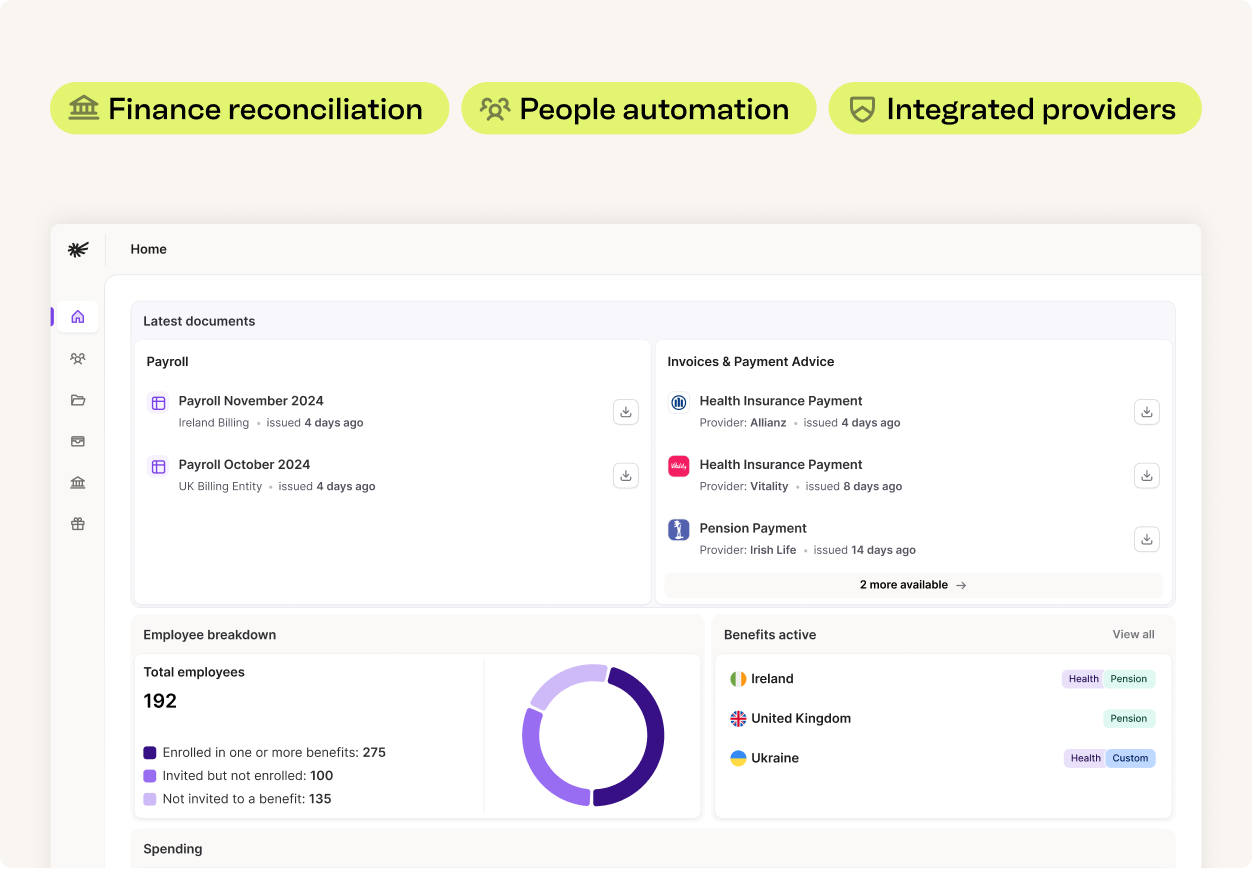Open the United Kingdom benefits row

(942, 718)
